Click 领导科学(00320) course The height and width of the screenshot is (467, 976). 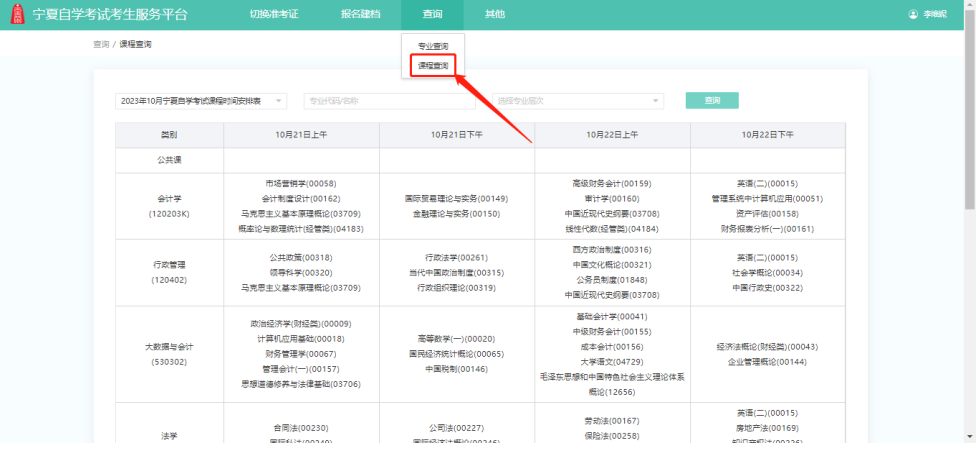point(301,273)
